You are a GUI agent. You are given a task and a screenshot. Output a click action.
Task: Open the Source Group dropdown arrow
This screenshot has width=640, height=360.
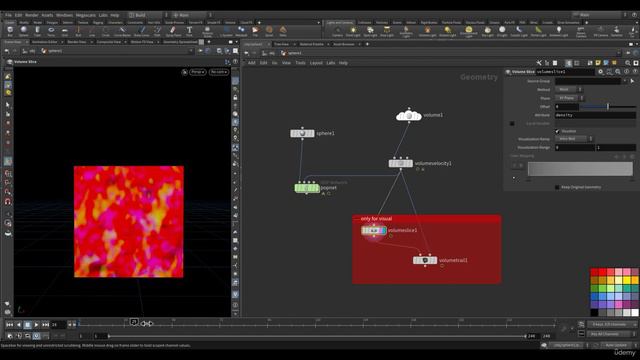[624, 81]
